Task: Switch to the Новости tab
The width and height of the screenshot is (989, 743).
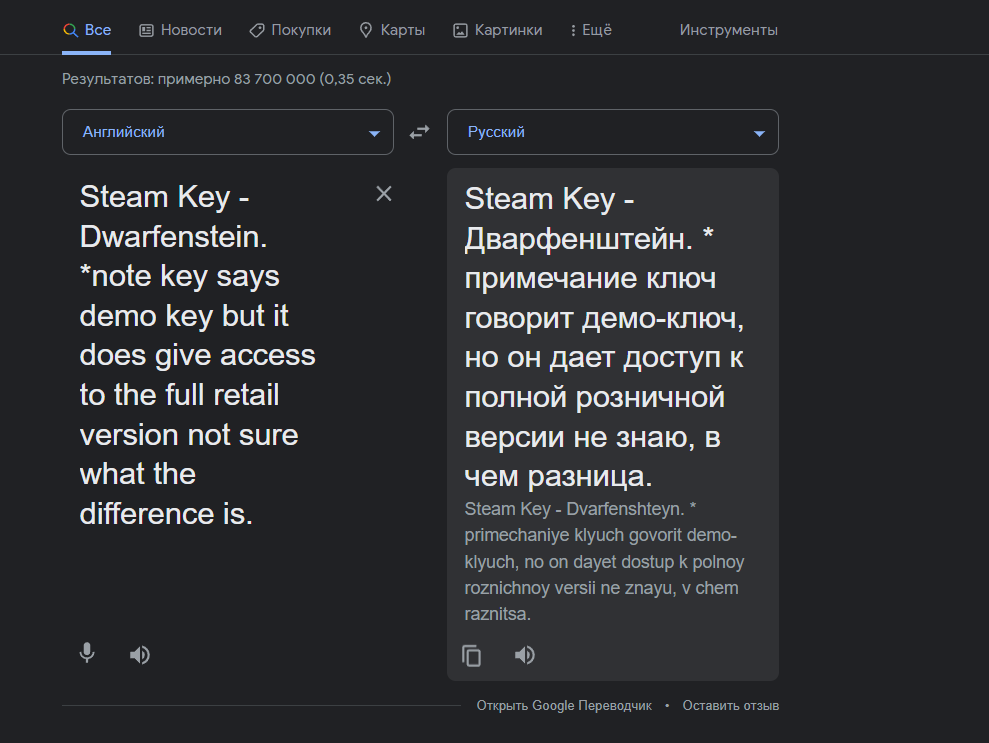Action: click(x=180, y=30)
